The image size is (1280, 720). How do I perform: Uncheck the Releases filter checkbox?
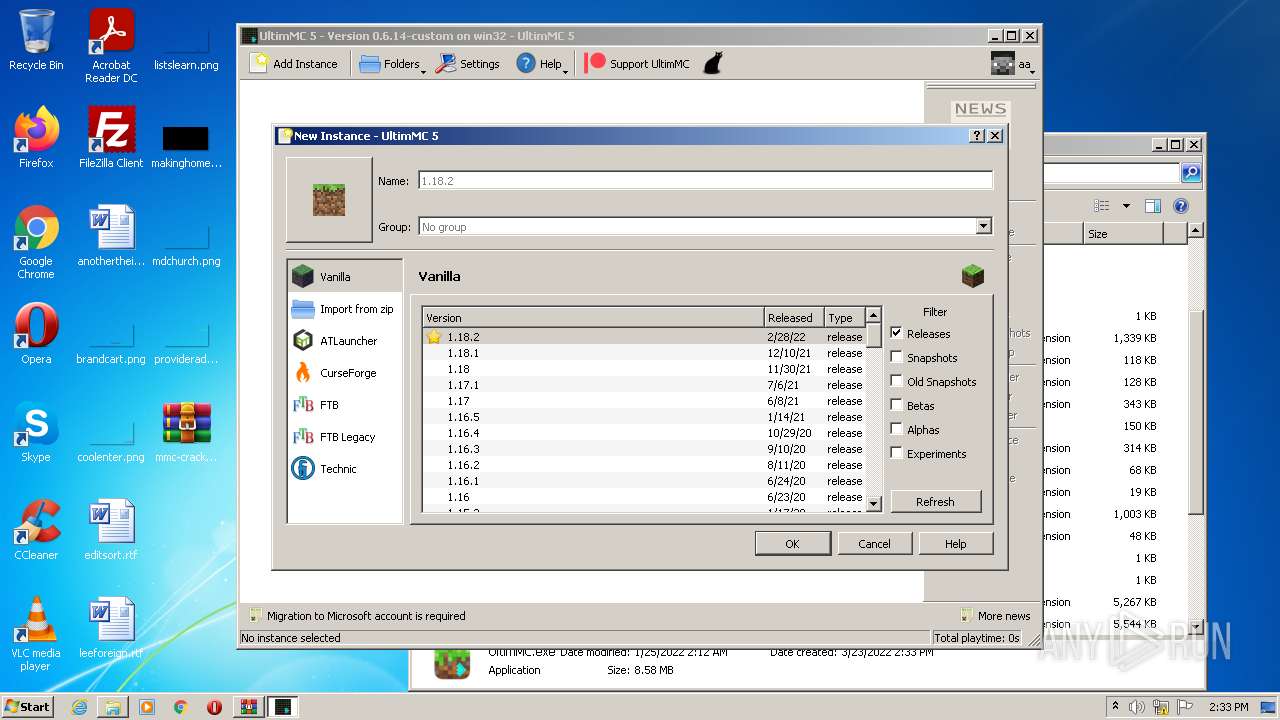click(896, 333)
